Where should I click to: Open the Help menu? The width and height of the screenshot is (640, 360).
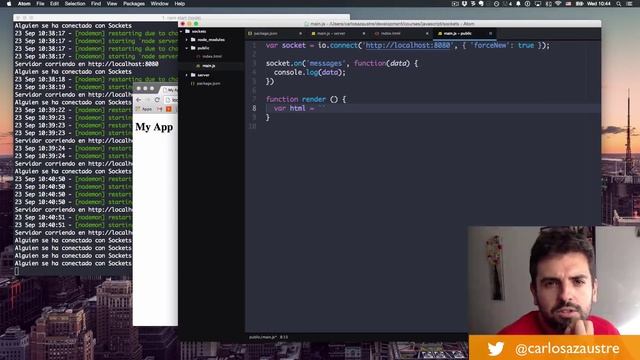(180, 4)
